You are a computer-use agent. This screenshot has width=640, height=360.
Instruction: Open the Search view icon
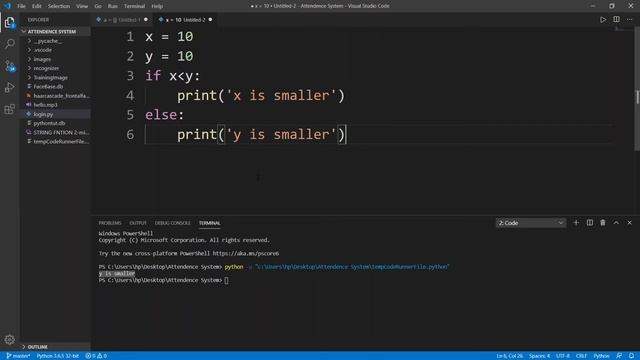pos(9,44)
